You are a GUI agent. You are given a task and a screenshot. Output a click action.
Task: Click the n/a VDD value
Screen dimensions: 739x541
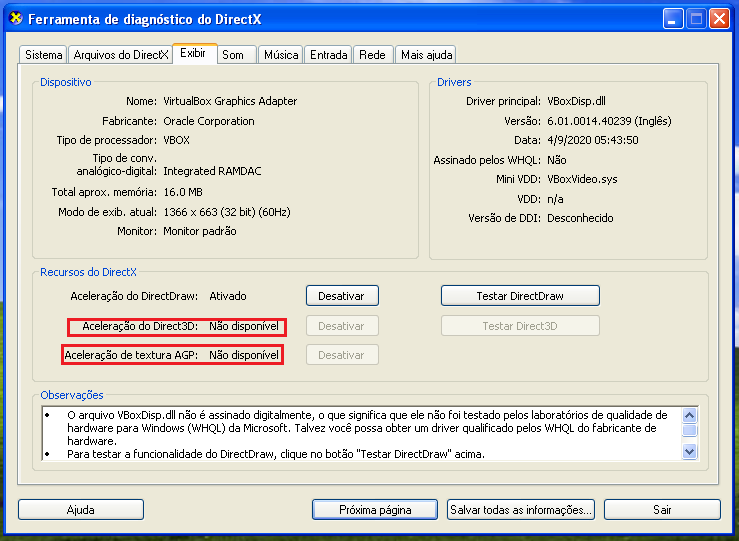(555, 199)
